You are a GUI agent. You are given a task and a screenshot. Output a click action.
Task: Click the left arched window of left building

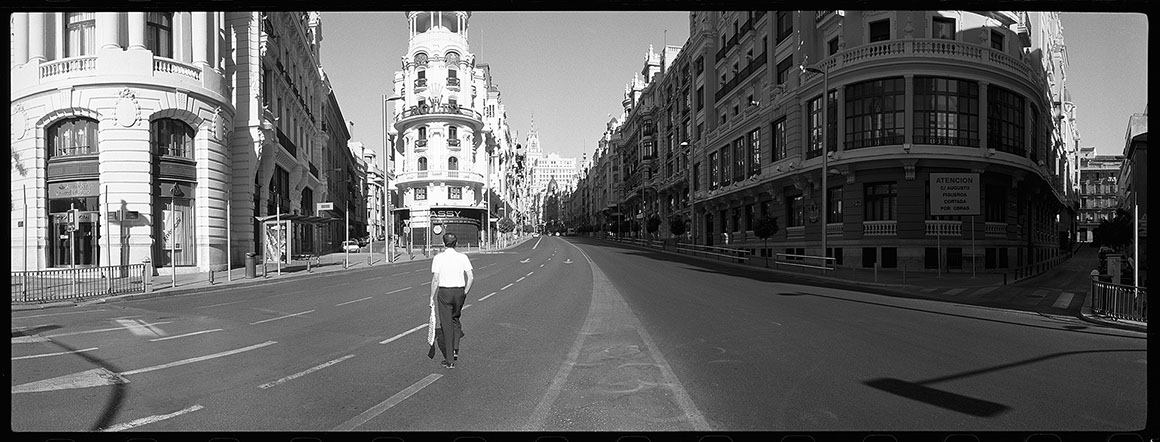coord(73,139)
